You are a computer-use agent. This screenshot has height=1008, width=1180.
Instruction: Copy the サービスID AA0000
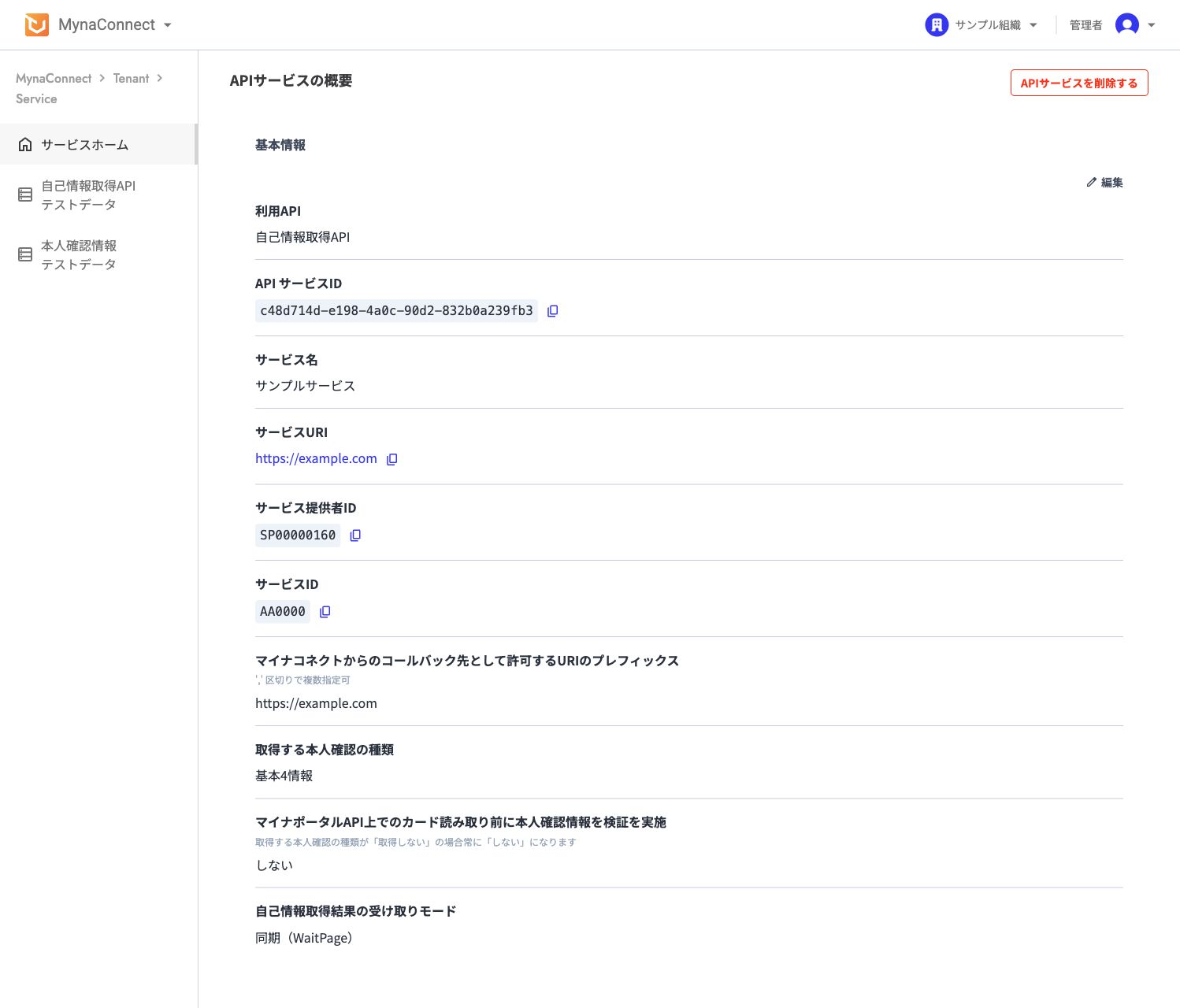[x=325, y=612]
